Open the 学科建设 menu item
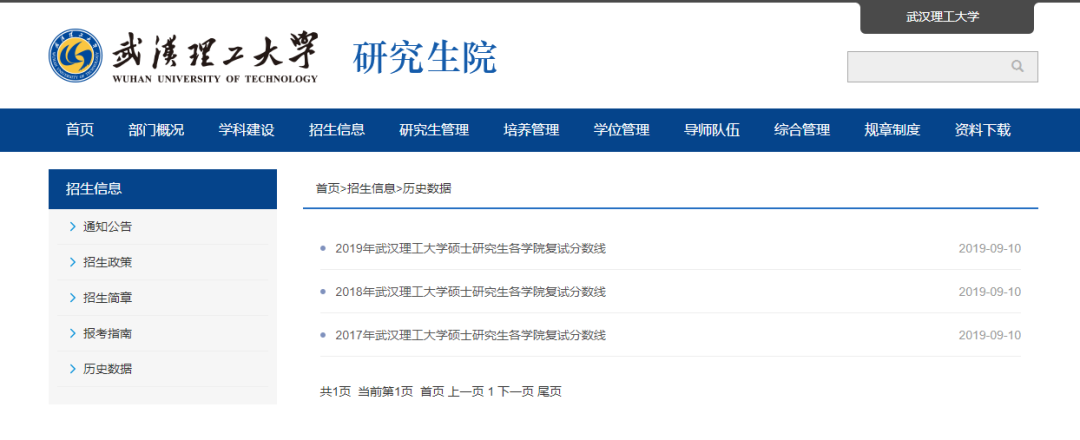 click(247, 130)
